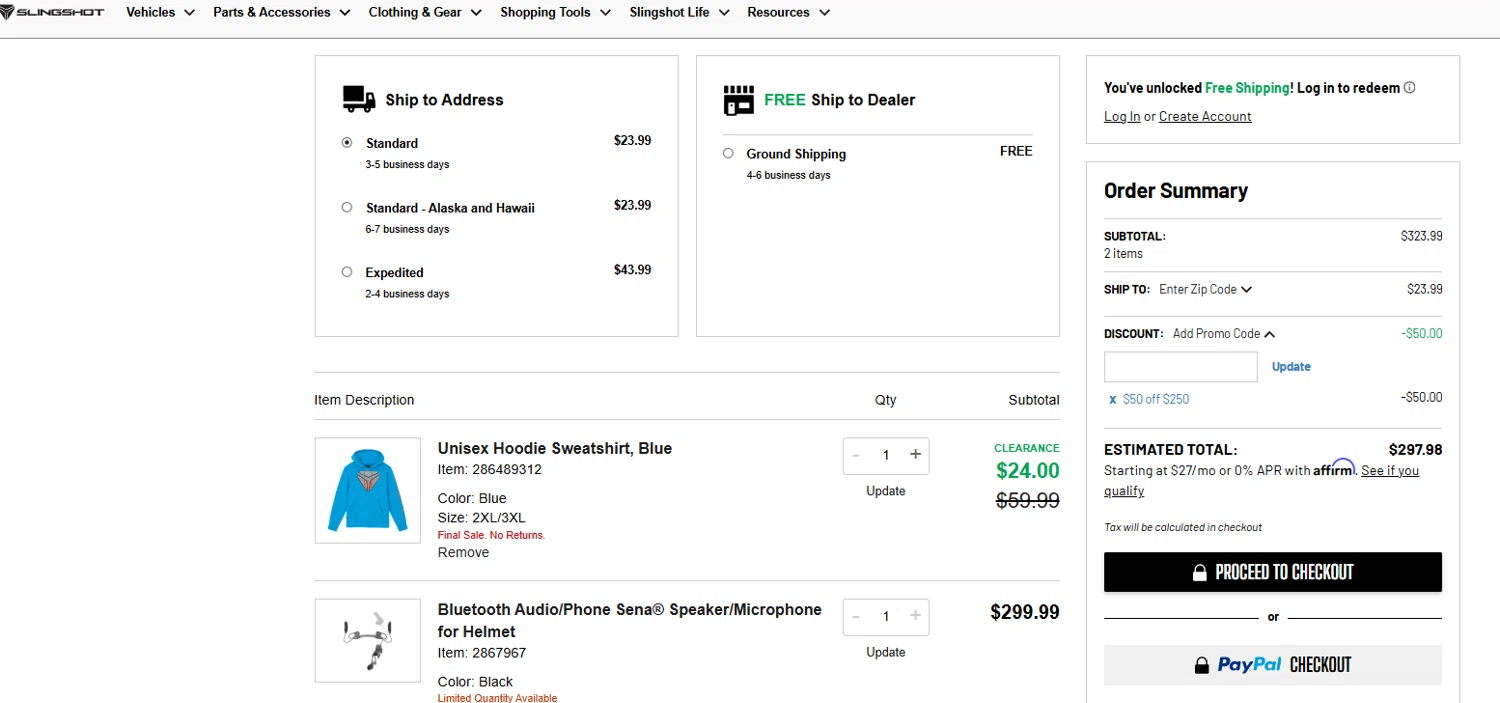Screen dimensions: 1500x703
Task: Click Update next to promo code field
Action: (1291, 367)
